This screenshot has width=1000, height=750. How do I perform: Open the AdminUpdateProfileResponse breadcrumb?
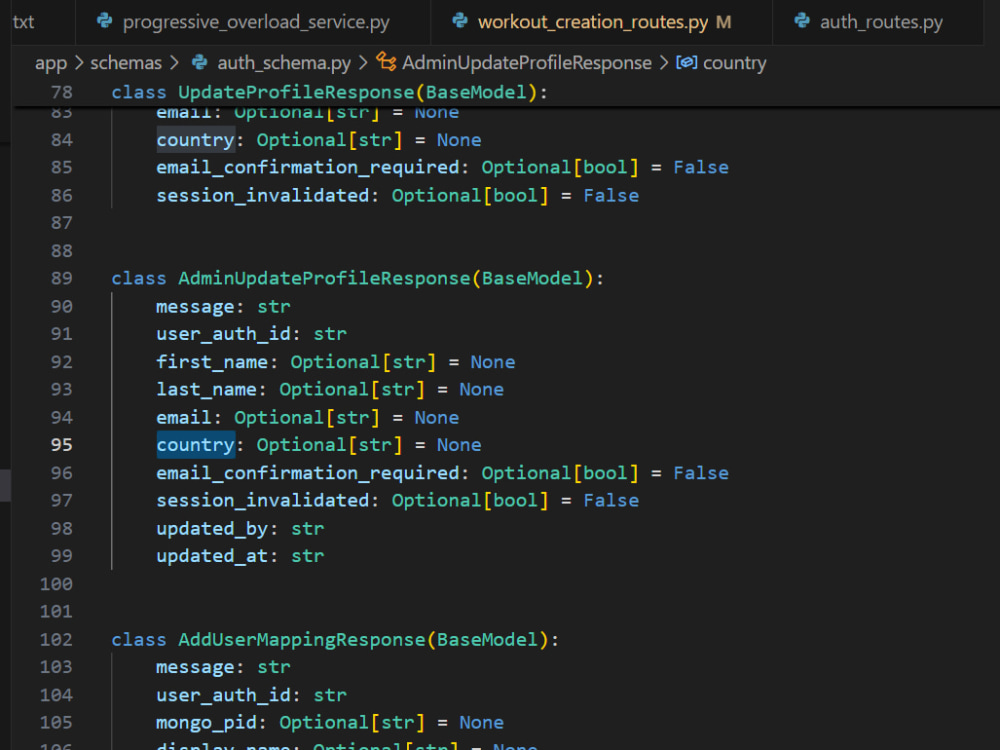(527, 63)
